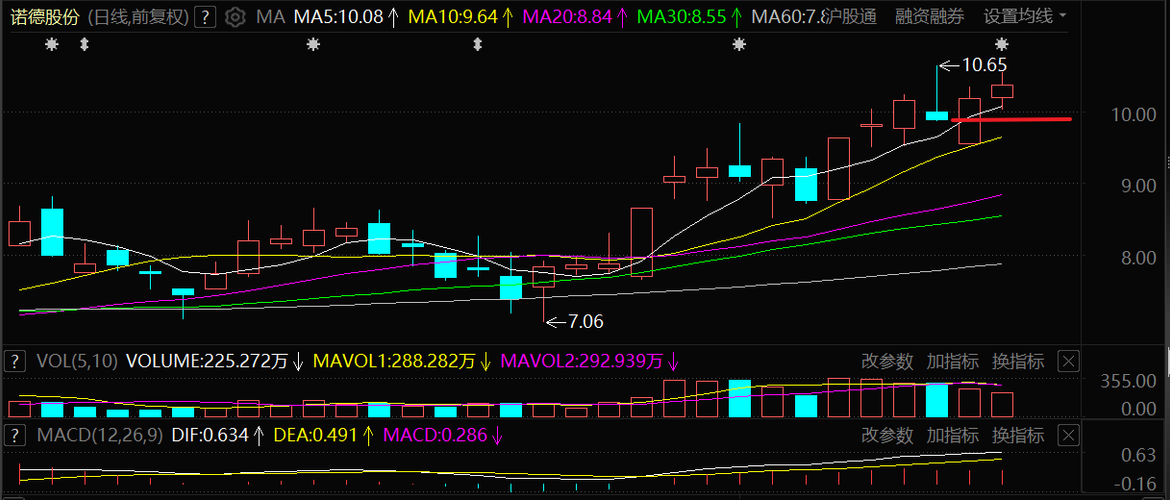Click the MA5:10.08 value
The height and width of the screenshot is (500, 1170).
[337, 16]
